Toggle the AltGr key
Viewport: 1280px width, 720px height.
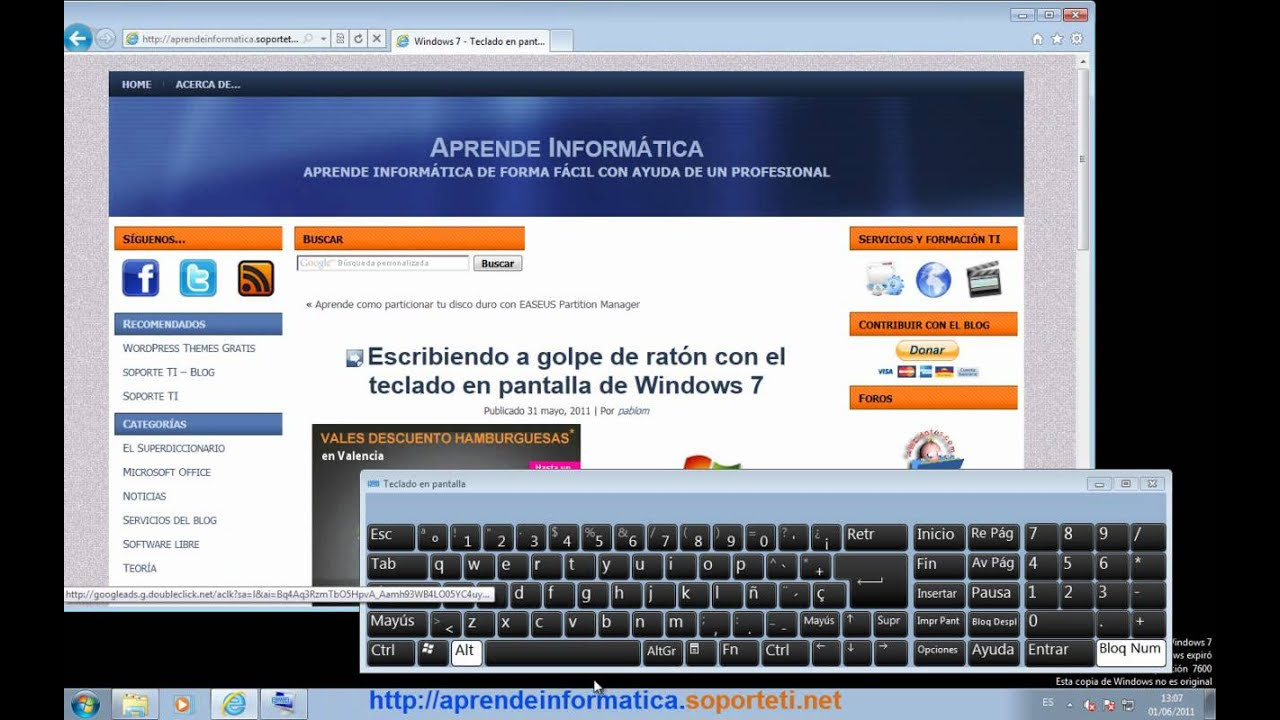coord(662,652)
